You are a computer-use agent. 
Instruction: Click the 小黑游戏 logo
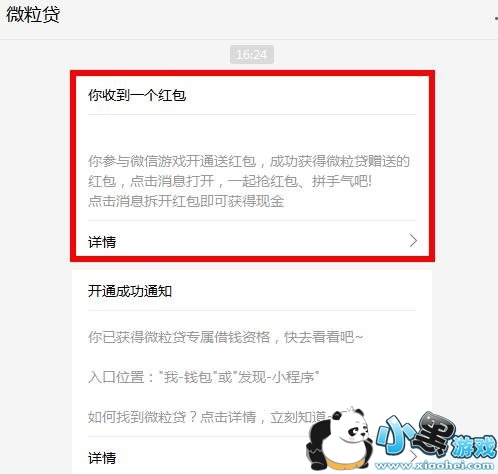436,436
